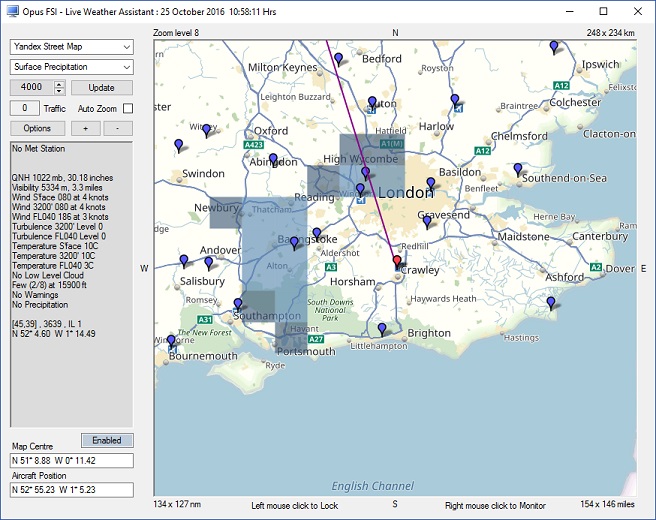Click the Opus FSI application icon in title bar
Screen dimensions: 656x520
pos(13,11)
